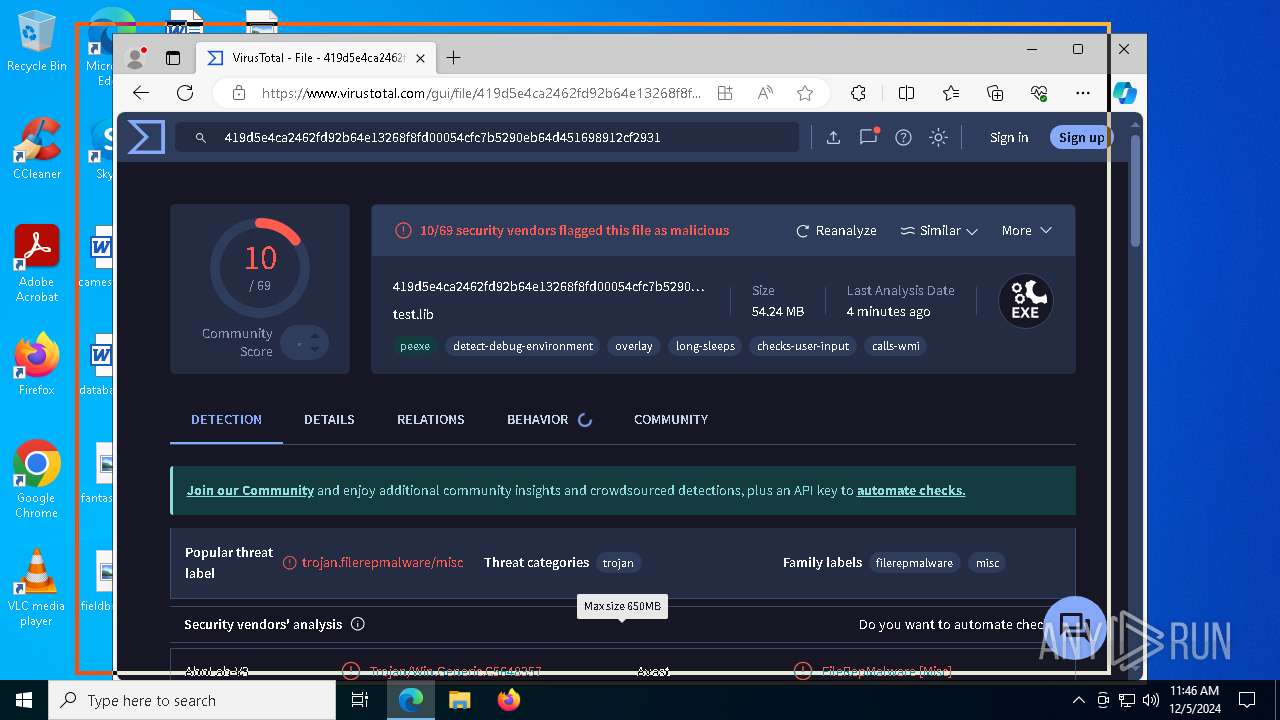Viewport: 1280px width, 720px height.
Task: Click the automate checks link
Action: coord(911,491)
